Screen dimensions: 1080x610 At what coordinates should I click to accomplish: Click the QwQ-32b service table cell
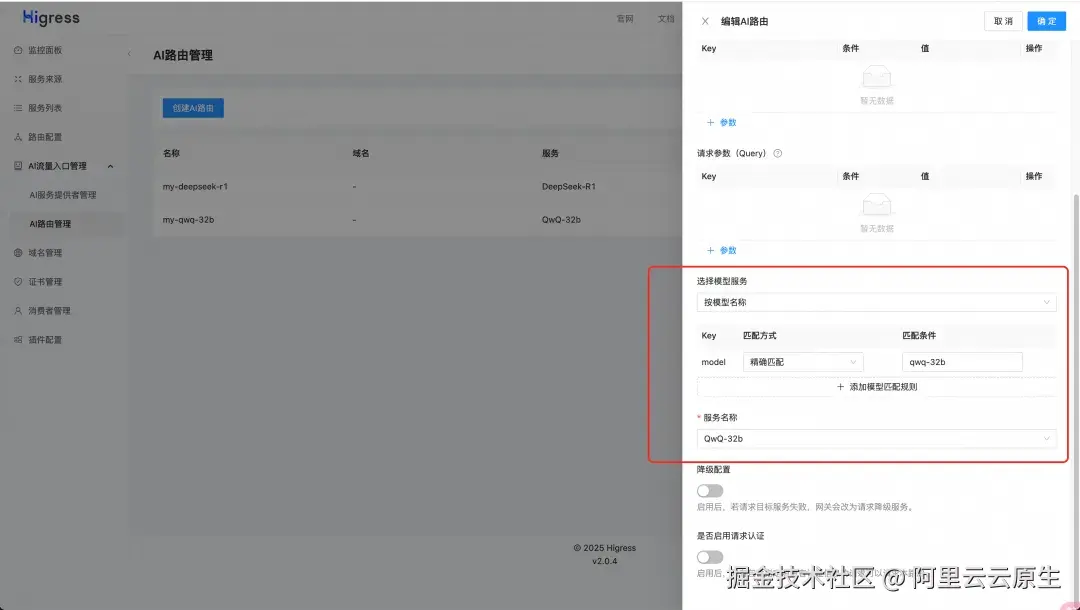(561, 220)
